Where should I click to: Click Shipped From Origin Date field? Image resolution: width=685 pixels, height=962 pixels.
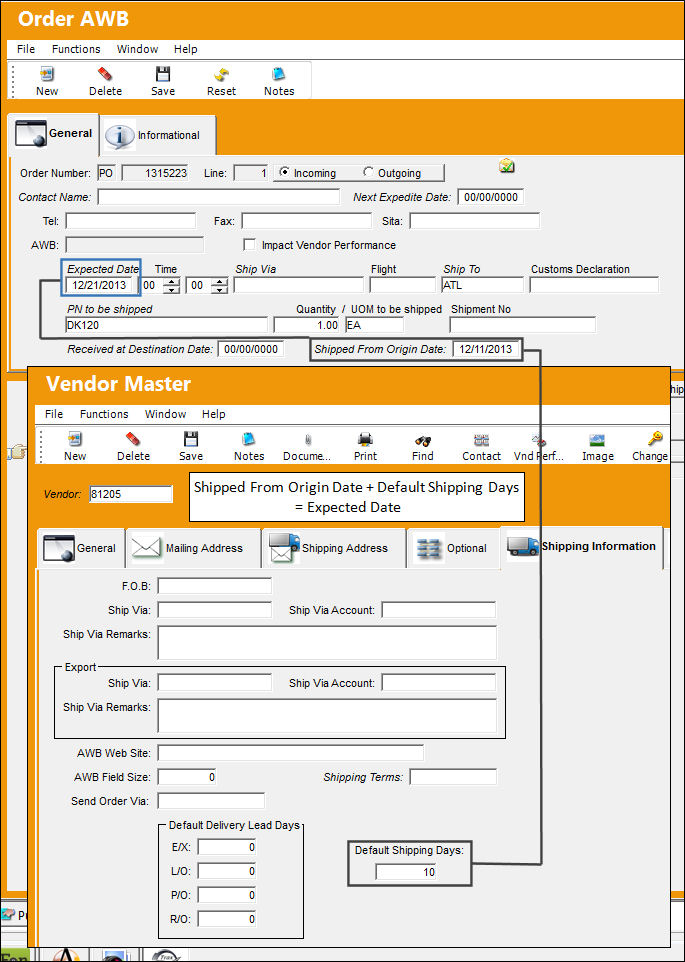point(486,350)
